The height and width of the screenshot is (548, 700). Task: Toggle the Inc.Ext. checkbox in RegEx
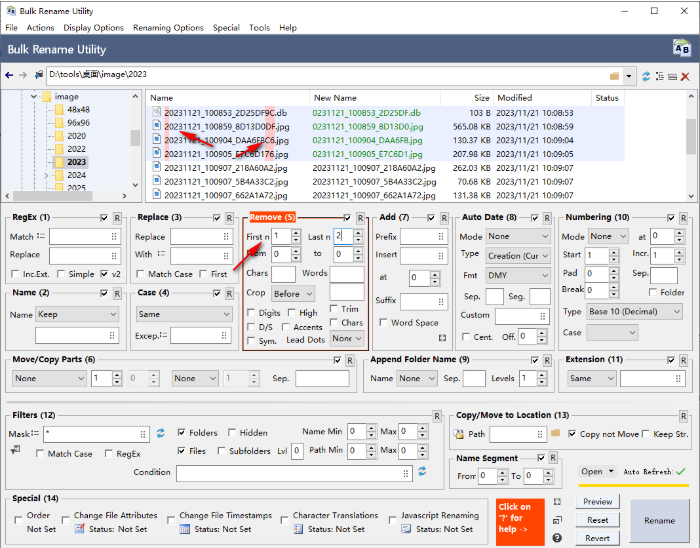[16, 274]
